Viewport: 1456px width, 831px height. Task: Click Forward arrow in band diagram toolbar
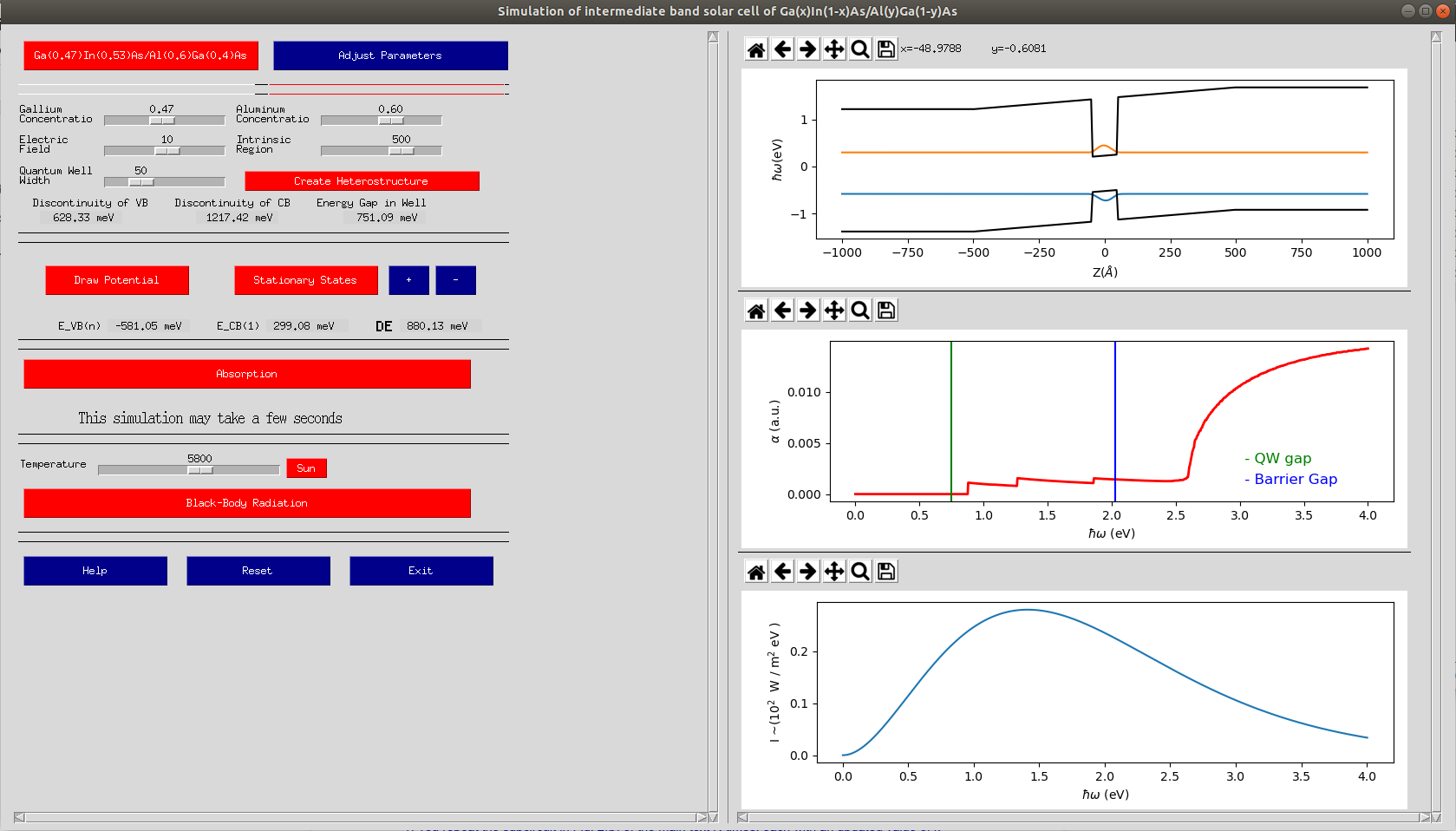pyautogui.click(x=808, y=49)
